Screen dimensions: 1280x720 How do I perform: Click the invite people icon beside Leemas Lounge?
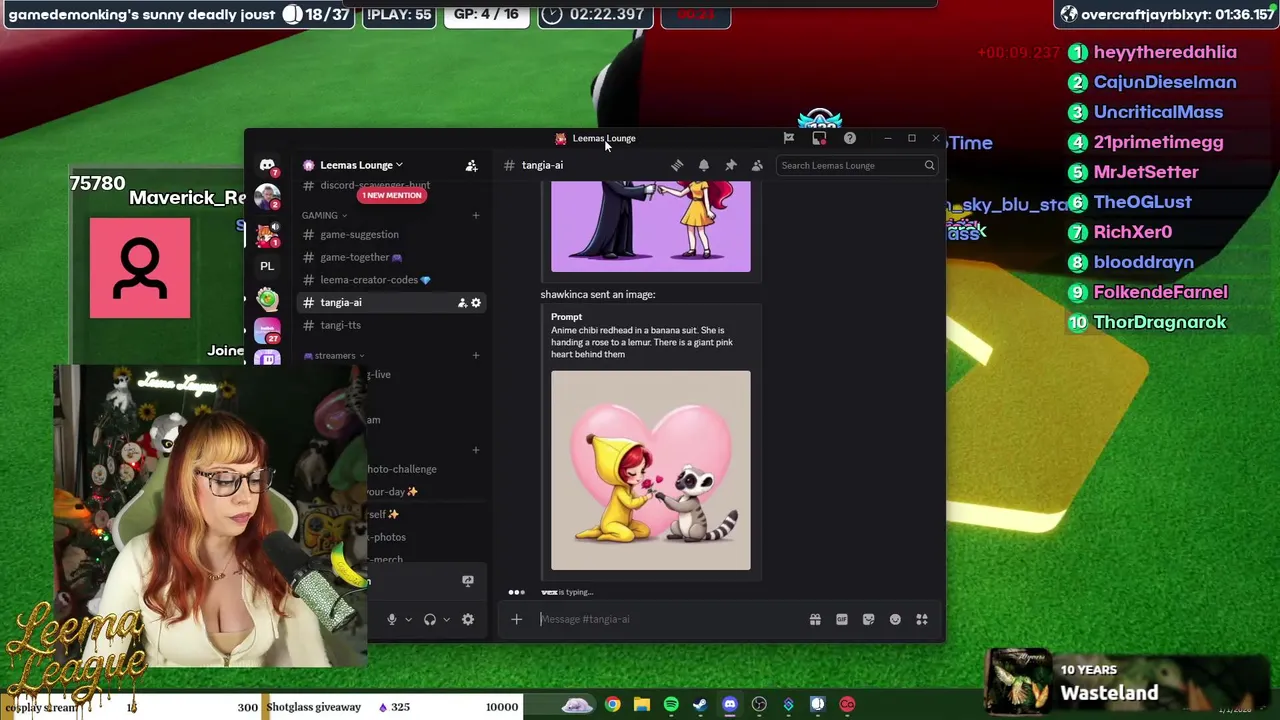pyautogui.click(x=471, y=165)
